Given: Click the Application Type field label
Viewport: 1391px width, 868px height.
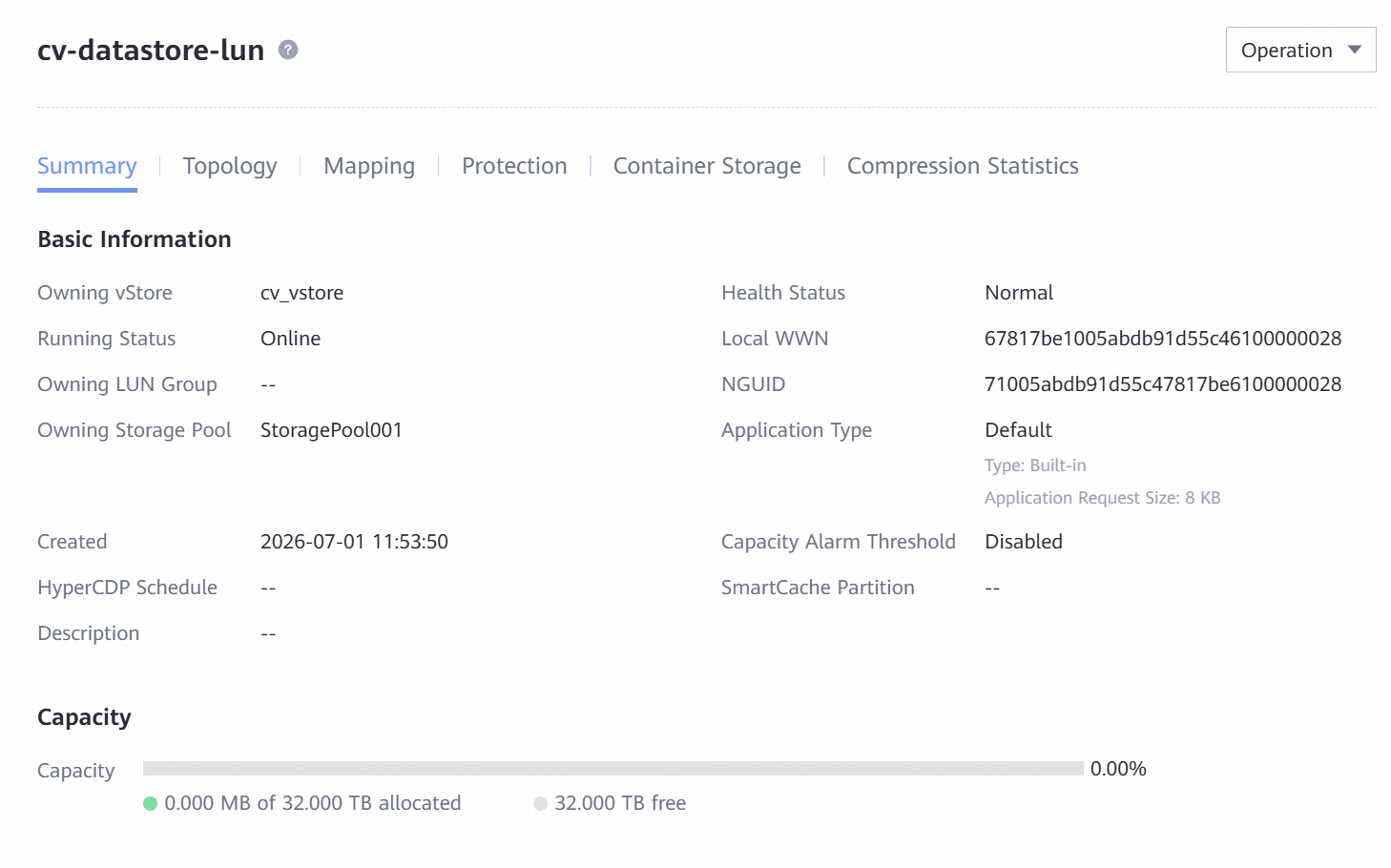Looking at the screenshot, I should pyautogui.click(x=797, y=430).
